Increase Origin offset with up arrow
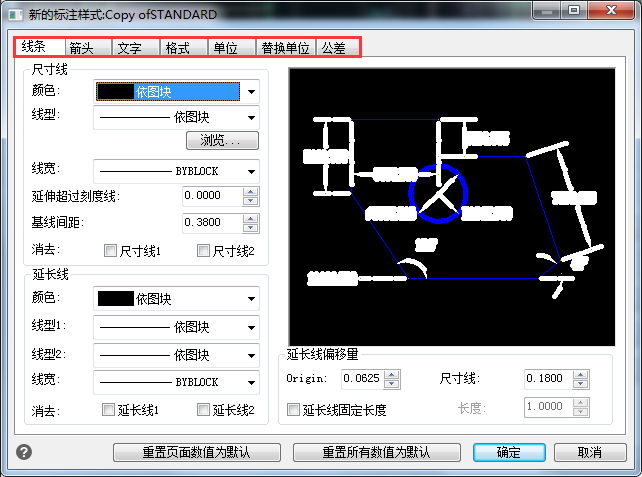 [392, 374]
